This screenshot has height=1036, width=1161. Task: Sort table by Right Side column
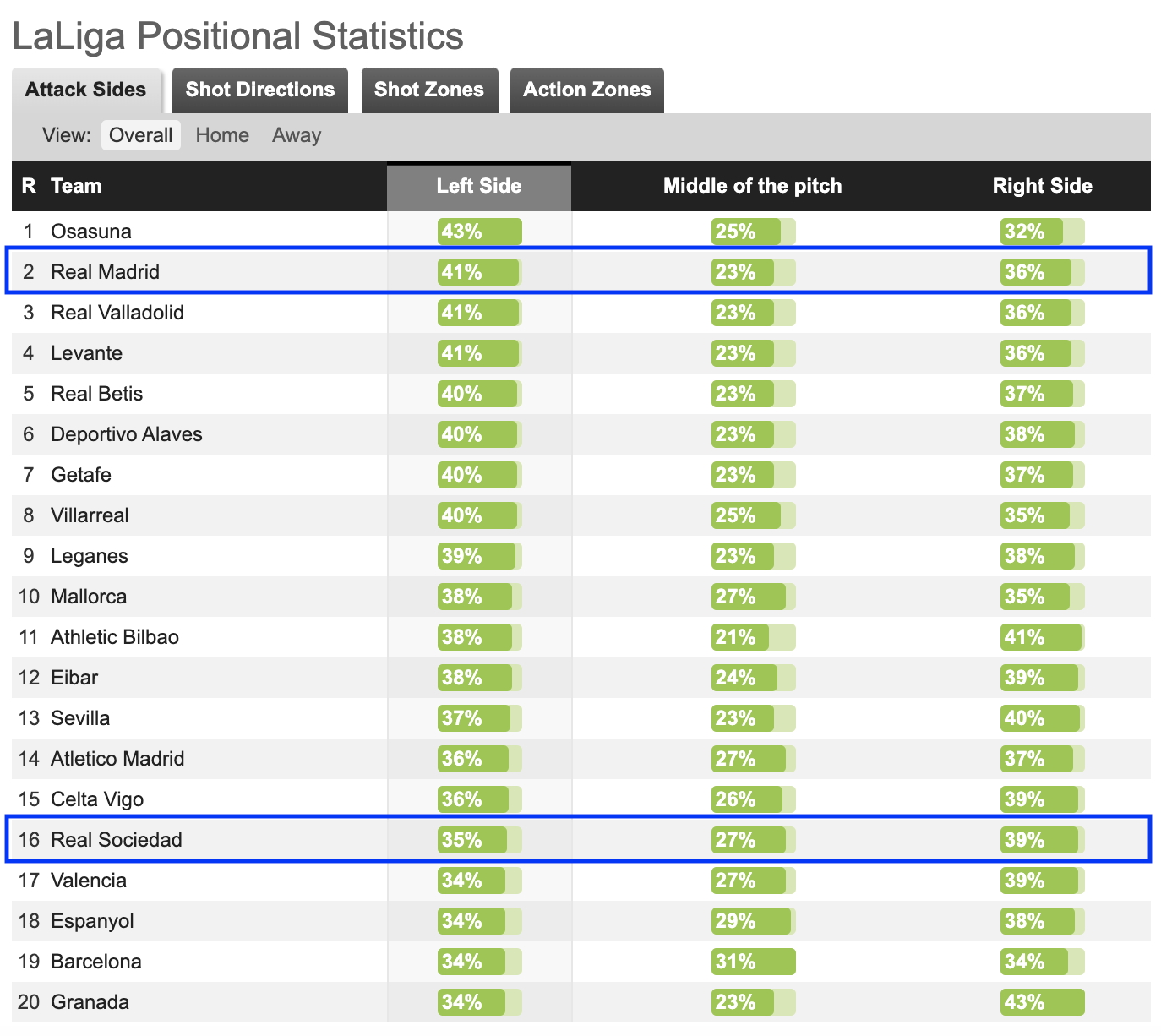coord(1042,186)
